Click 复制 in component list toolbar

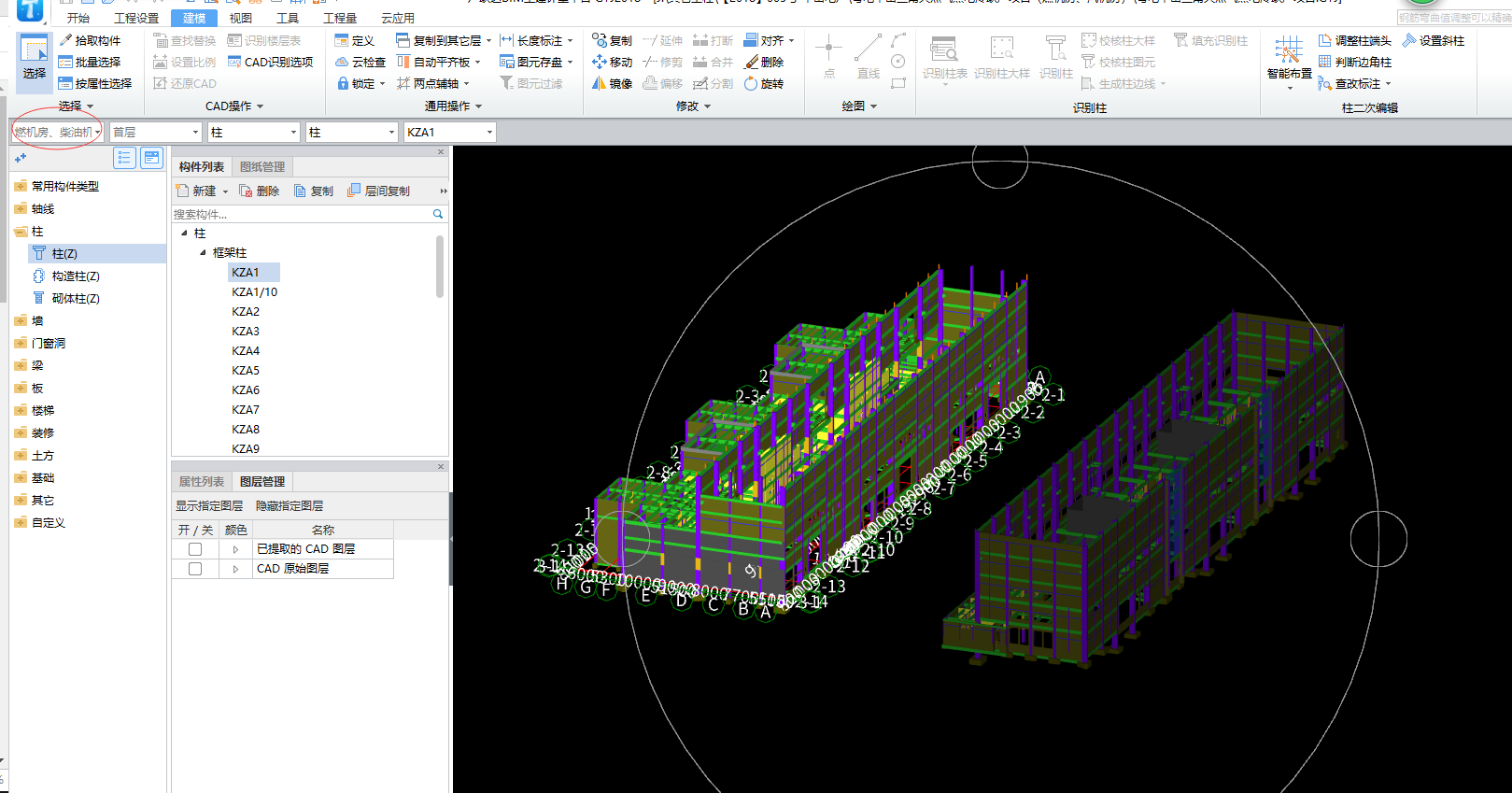314,191
